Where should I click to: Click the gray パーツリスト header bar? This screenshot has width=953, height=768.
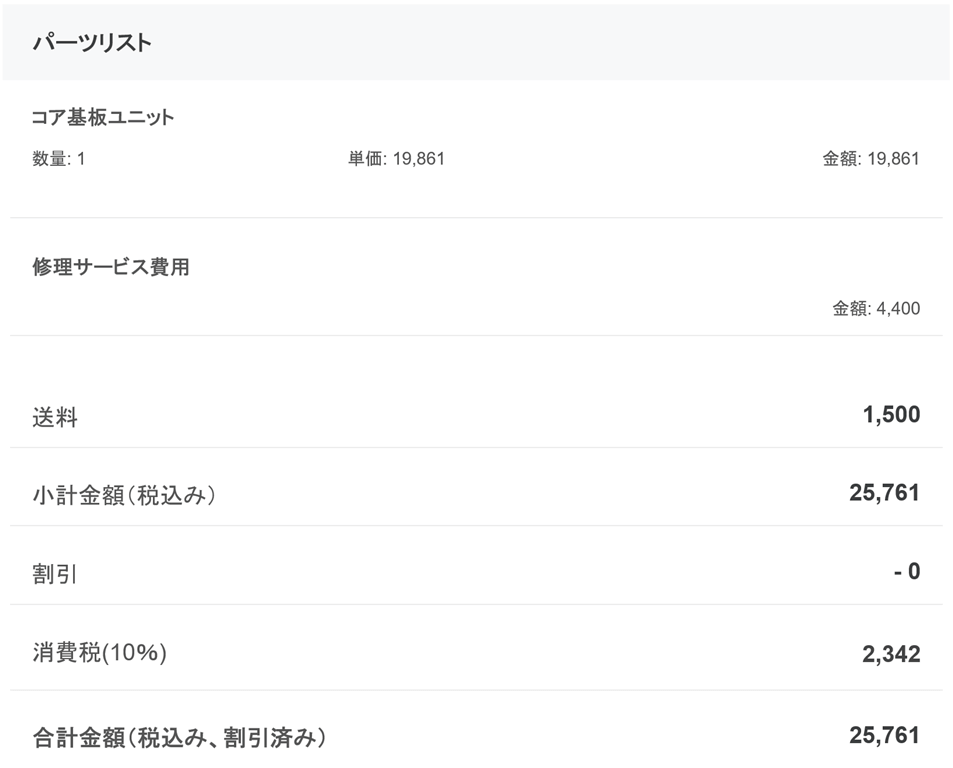476,42
